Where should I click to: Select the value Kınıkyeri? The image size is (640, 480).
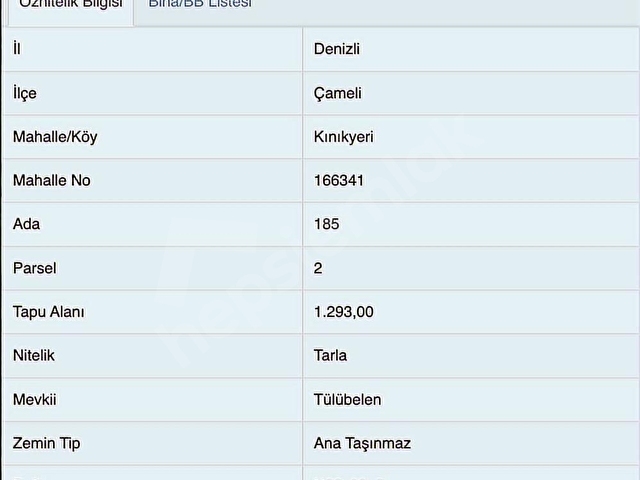tap(343, 137)
